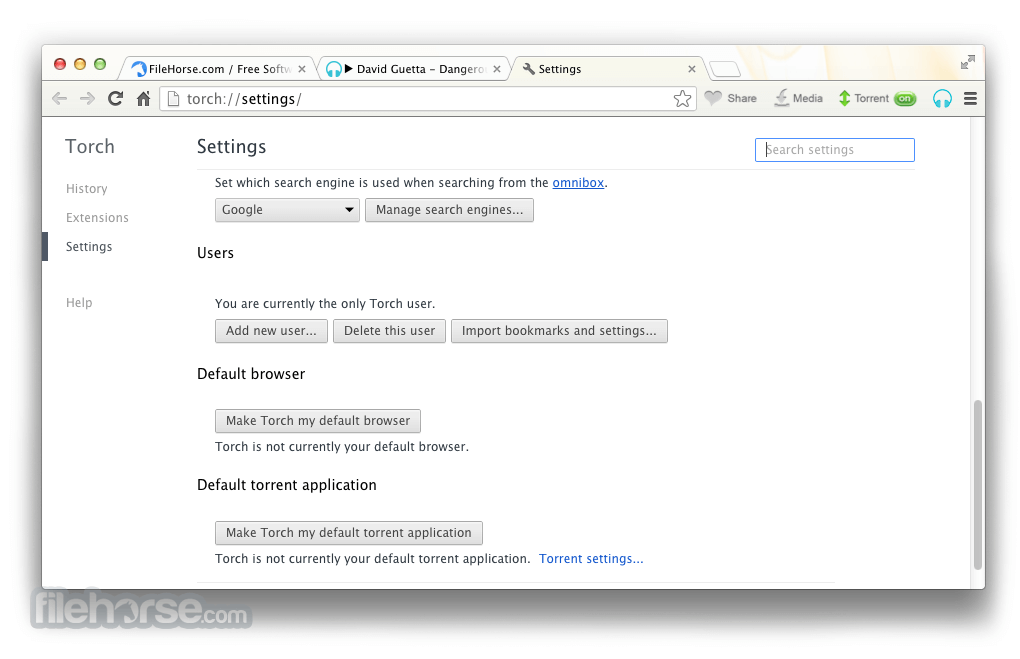
Task: Make Torch my default browser
Action: coord(318,421)
